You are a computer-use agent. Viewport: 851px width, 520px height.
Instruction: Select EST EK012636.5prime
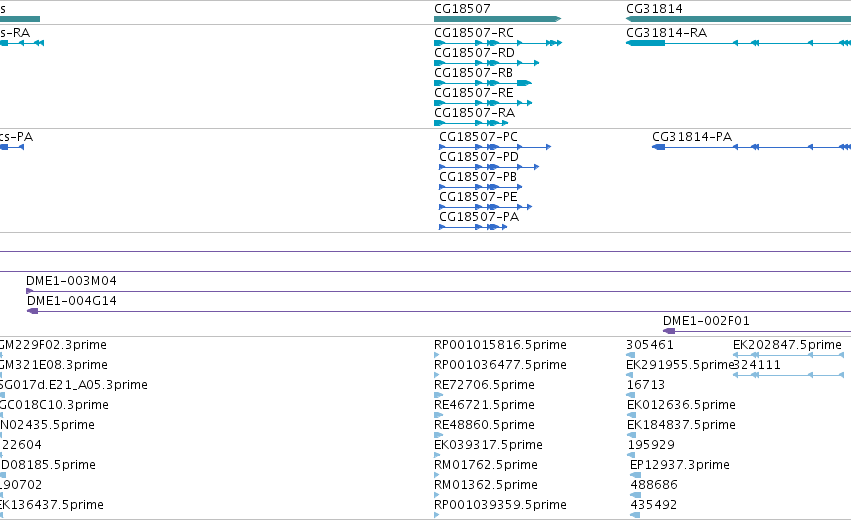pos(681,405)
